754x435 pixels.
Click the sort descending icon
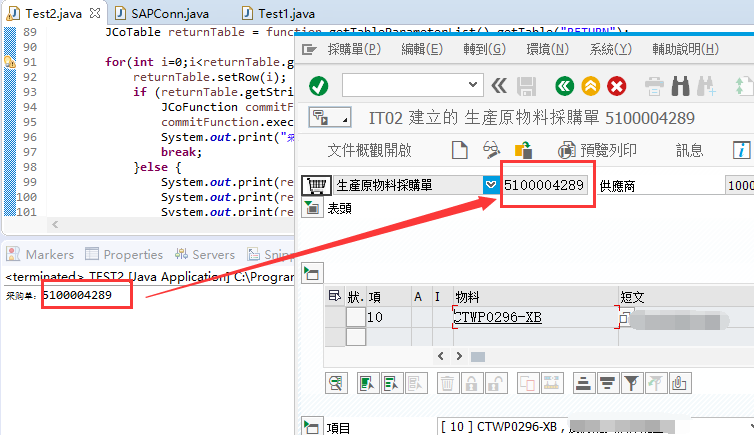607,383
